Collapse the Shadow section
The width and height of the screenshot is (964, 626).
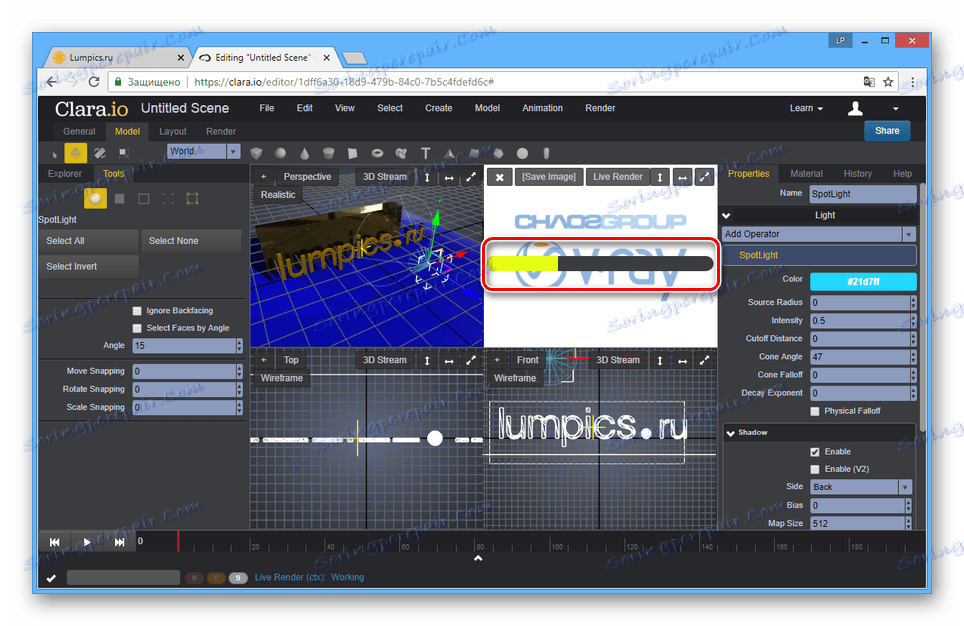coord(730,433)
